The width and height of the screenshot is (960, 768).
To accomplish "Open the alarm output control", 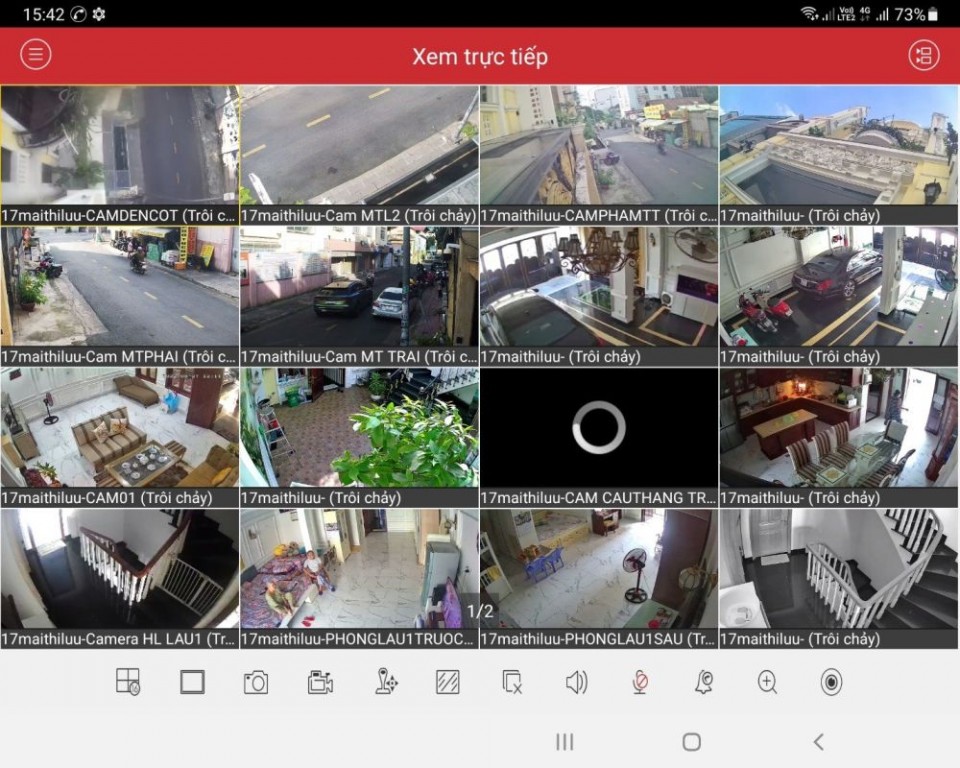I will click(x=704, y=682).
